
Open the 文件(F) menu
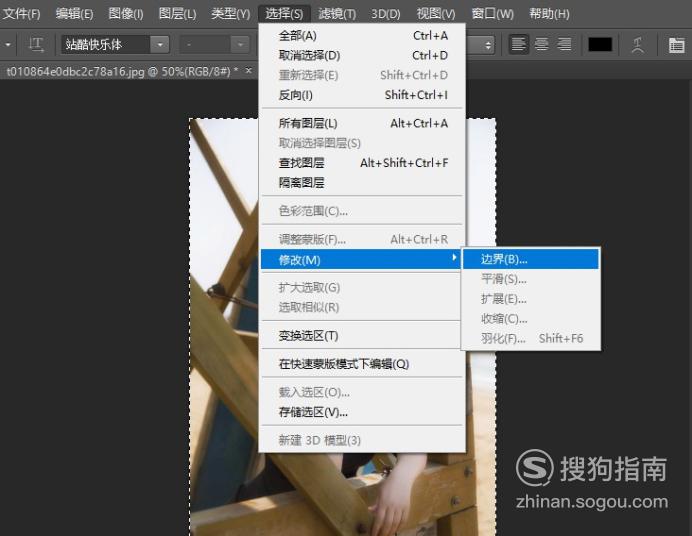(x=21, y=14)
